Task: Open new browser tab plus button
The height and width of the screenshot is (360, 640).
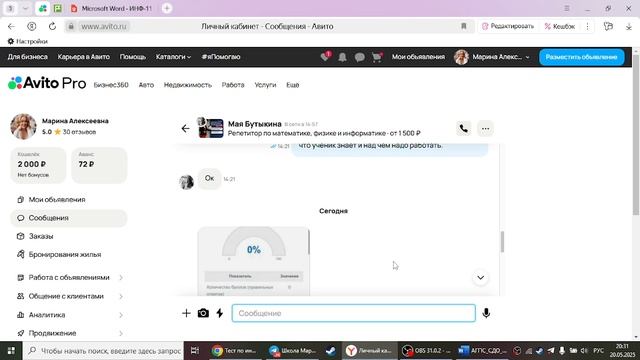Action: [167, 8]
